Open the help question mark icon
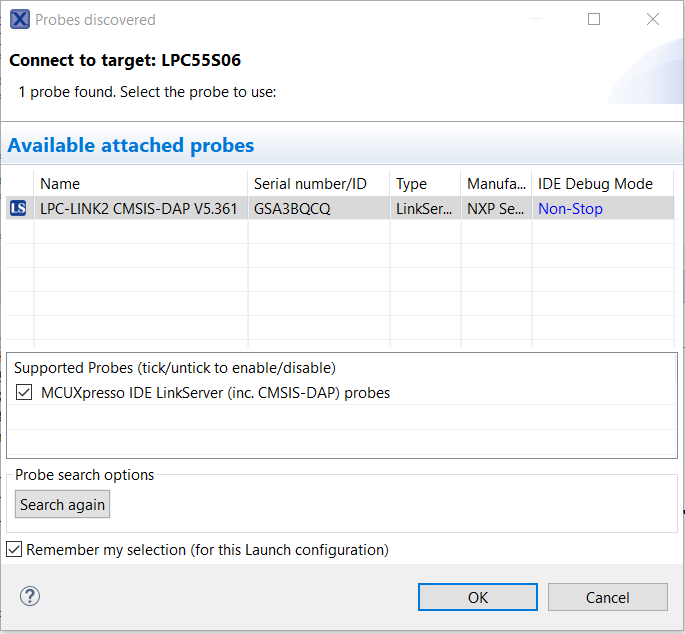The width and height of the screenshot is (685, 634). tap(30, 596)
